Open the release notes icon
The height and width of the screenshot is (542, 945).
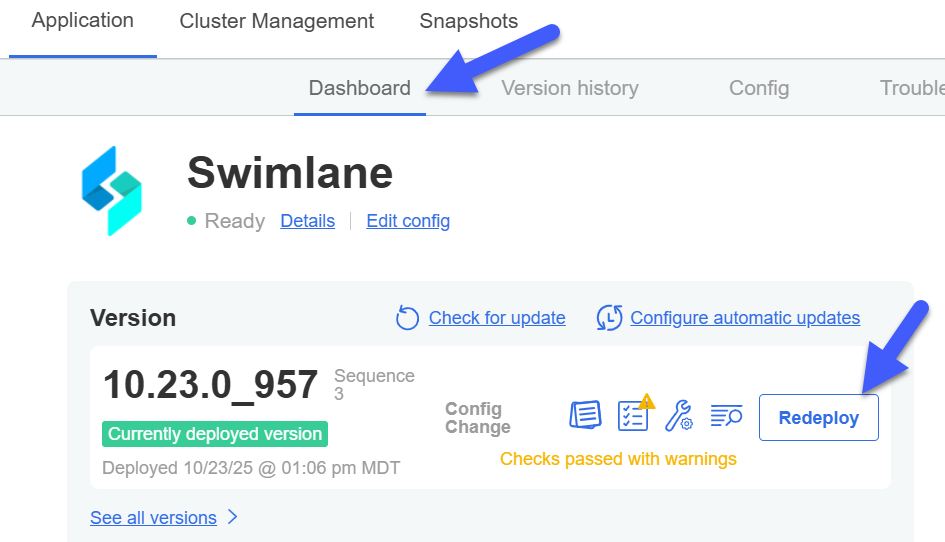pyautogui.click(x=585, y=415)
